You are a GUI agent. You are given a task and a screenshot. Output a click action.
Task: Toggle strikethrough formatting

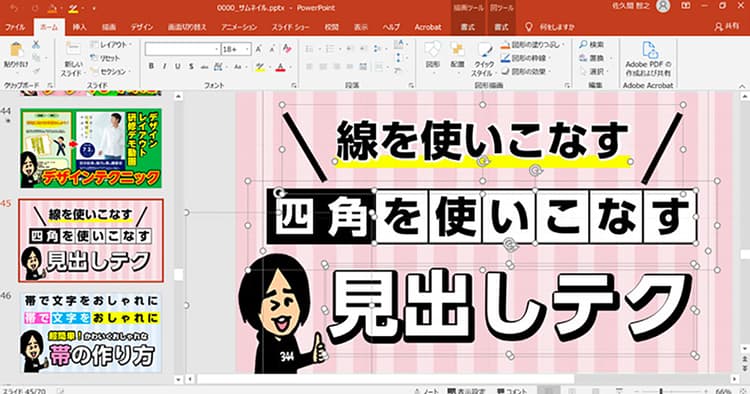click(204, 66)
